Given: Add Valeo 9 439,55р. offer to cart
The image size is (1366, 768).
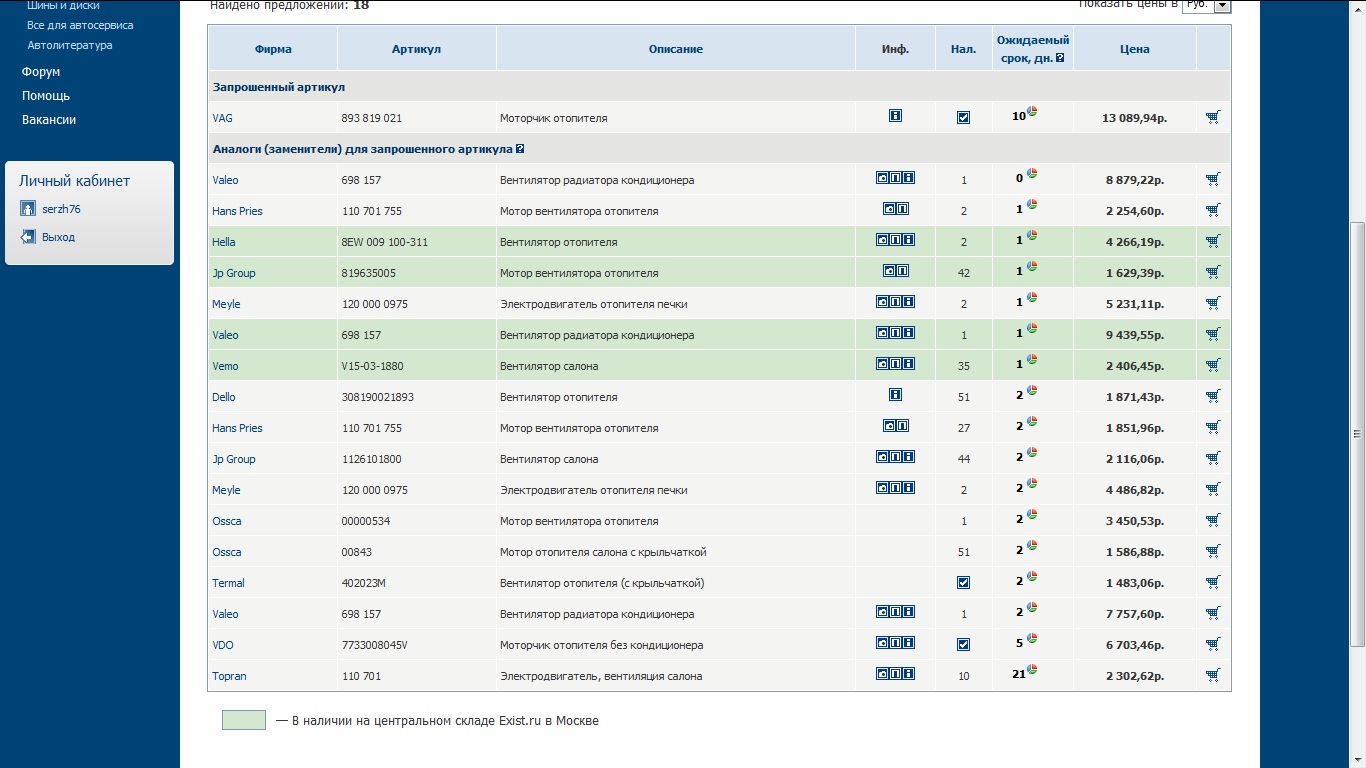Looking at the screenshot, I should pos(1213,334).
